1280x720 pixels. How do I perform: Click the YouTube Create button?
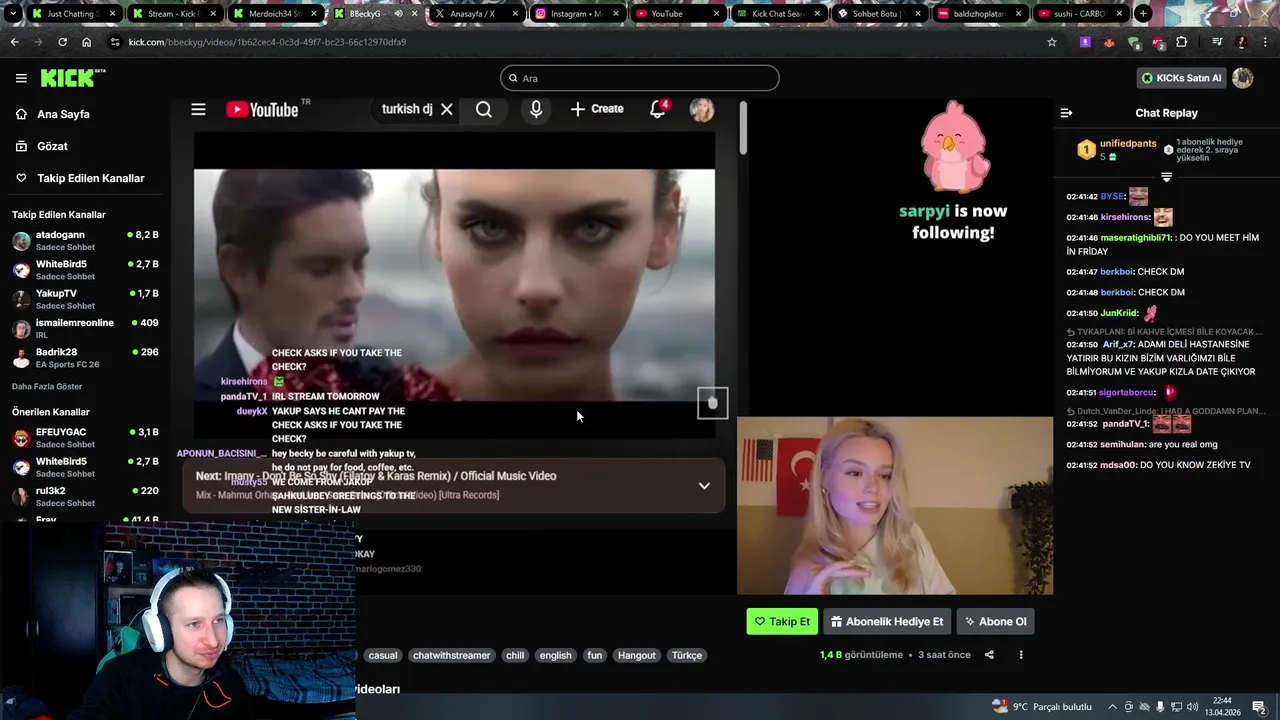pos(597,109)
